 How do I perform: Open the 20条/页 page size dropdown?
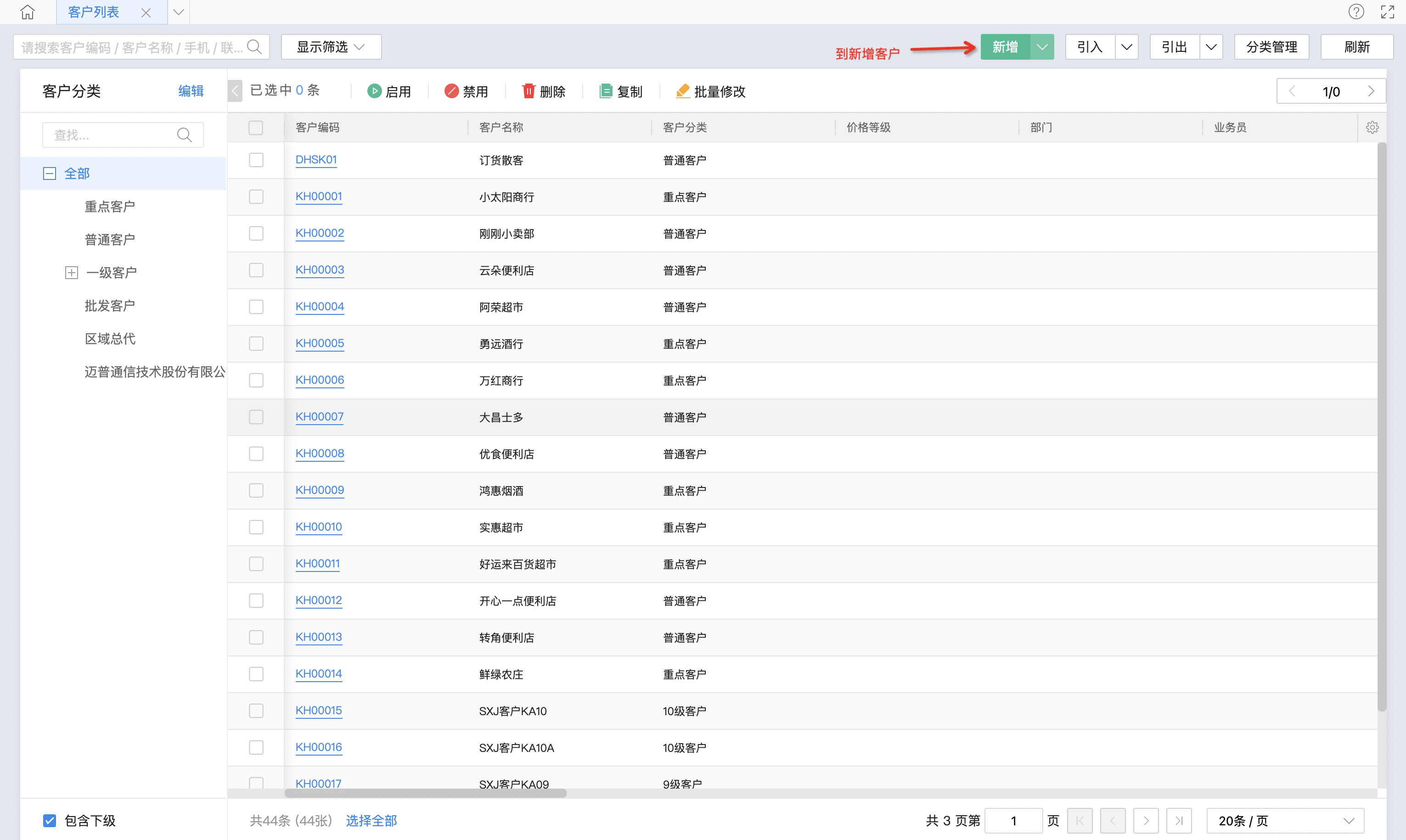tap(1285, 820)
